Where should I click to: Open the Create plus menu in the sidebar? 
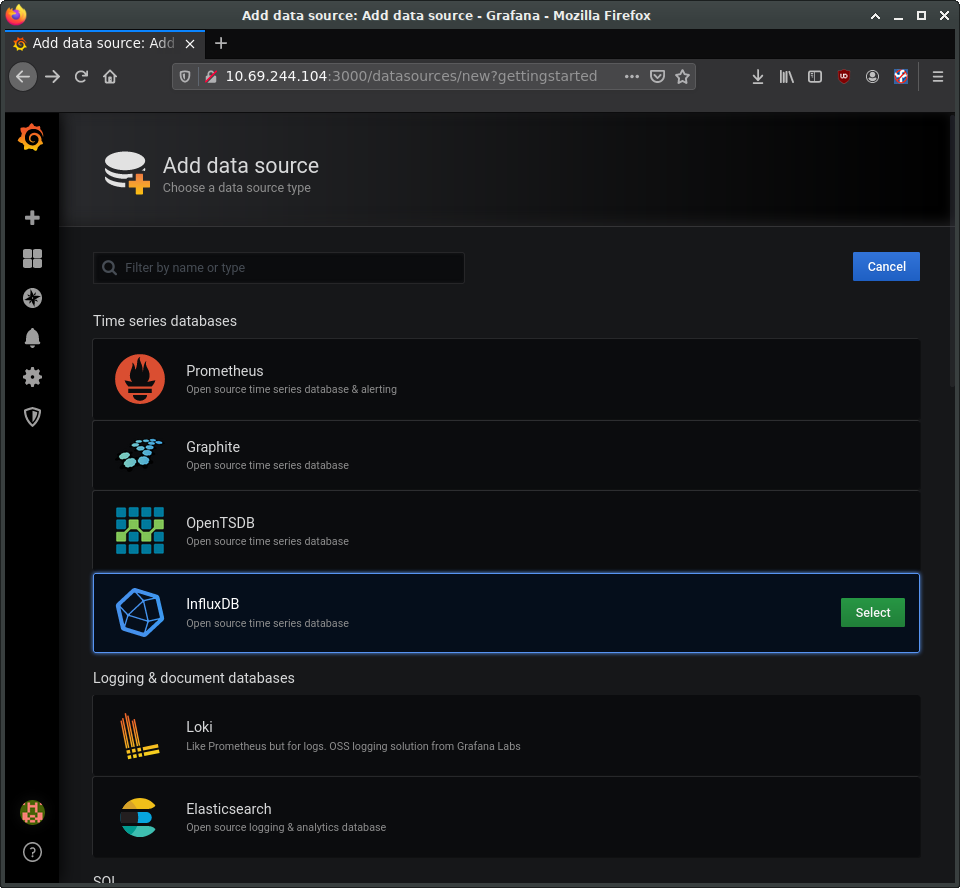(x=32, y=218)
